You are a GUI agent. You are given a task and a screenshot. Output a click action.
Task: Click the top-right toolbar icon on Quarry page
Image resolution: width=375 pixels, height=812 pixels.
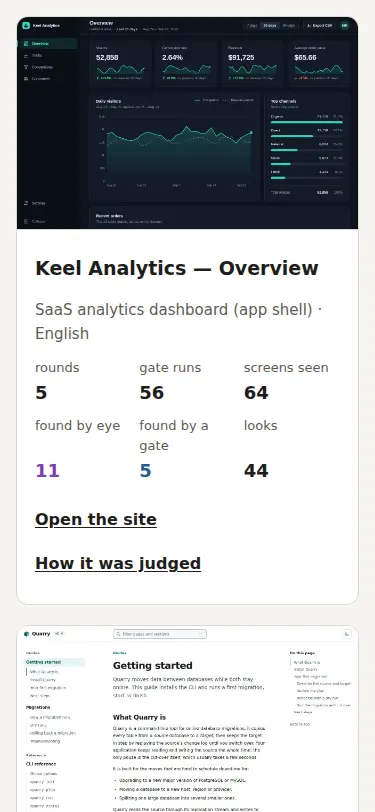tap(347, 634)
